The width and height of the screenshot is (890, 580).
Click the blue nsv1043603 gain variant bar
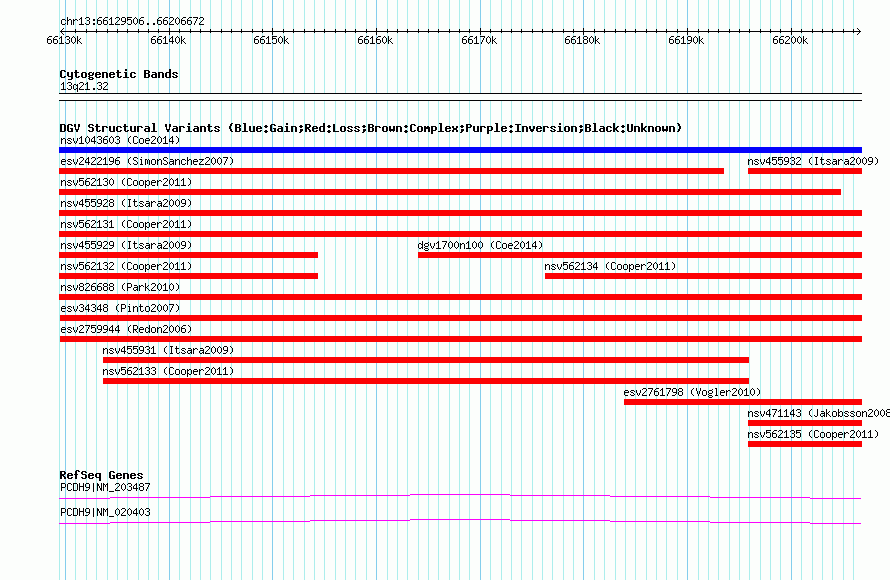(460, 150)
